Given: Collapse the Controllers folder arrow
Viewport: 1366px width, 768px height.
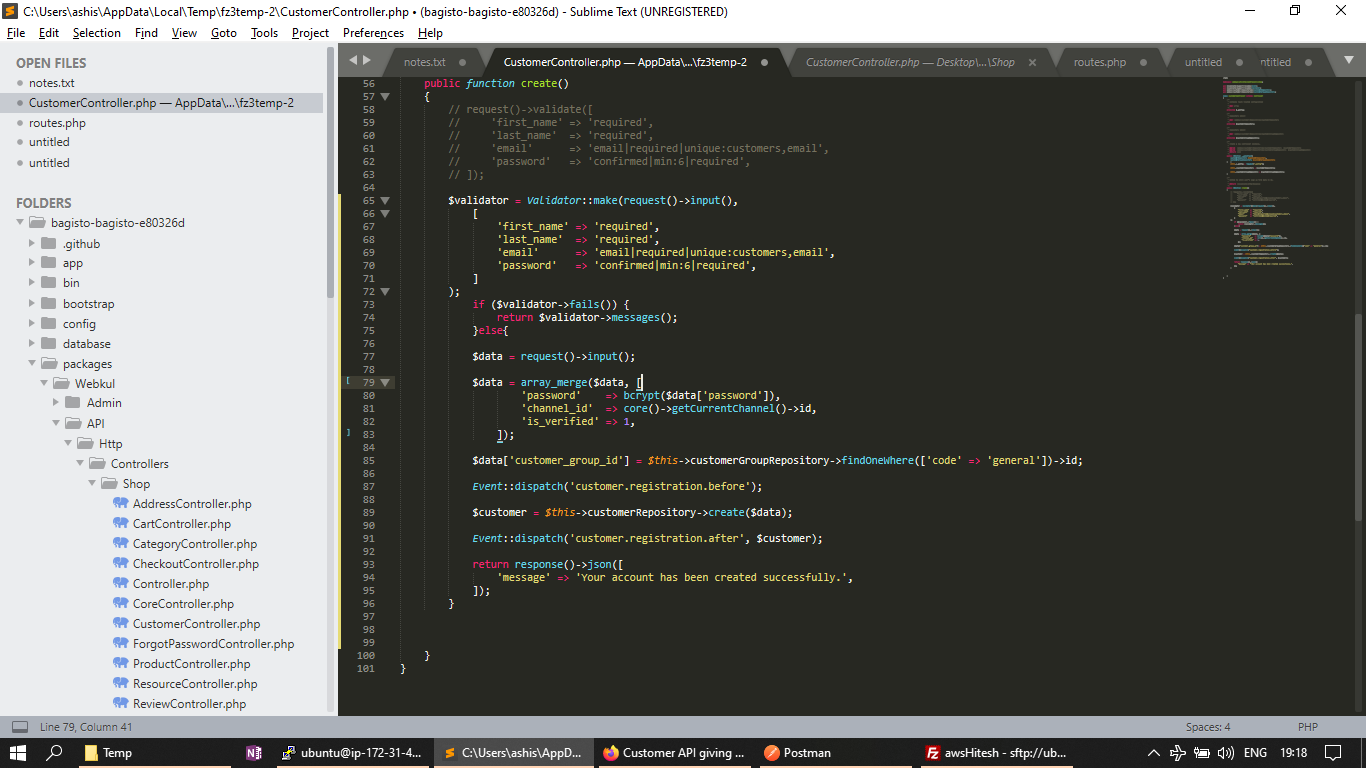Looking at the screenshot, I should [x=80, y=463].
